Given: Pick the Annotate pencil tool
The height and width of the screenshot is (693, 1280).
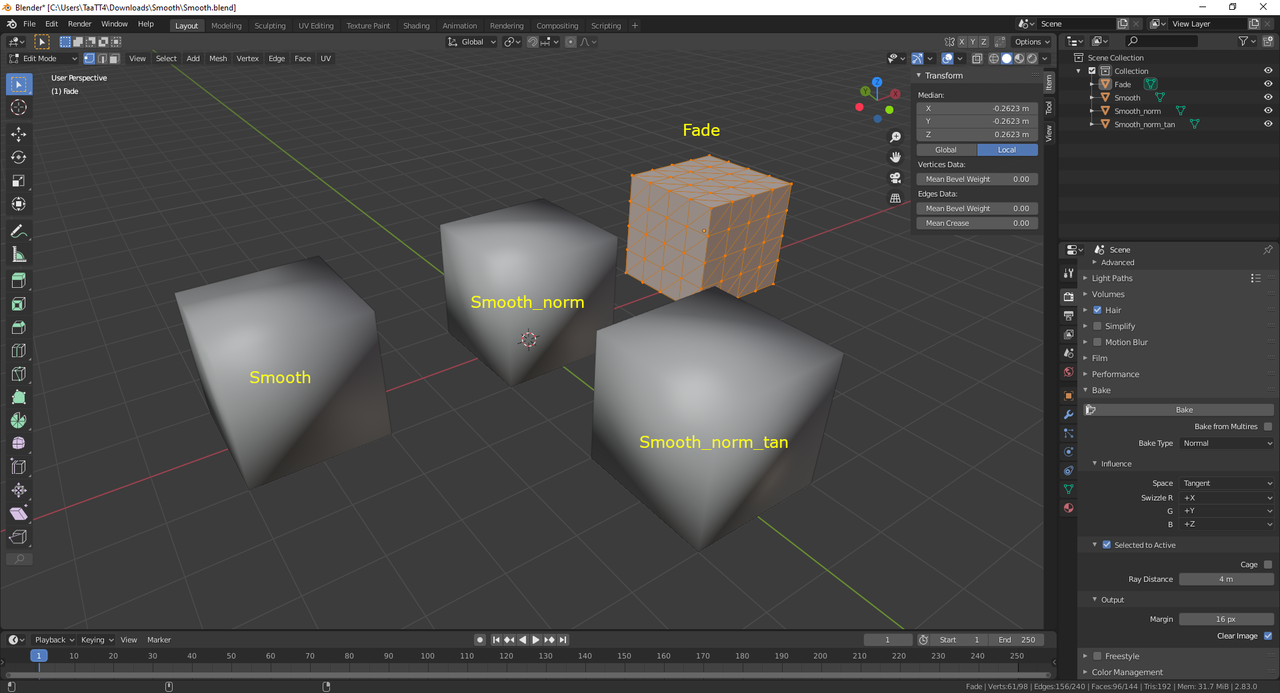Looking at the screenshot, I should click(18, 231).
